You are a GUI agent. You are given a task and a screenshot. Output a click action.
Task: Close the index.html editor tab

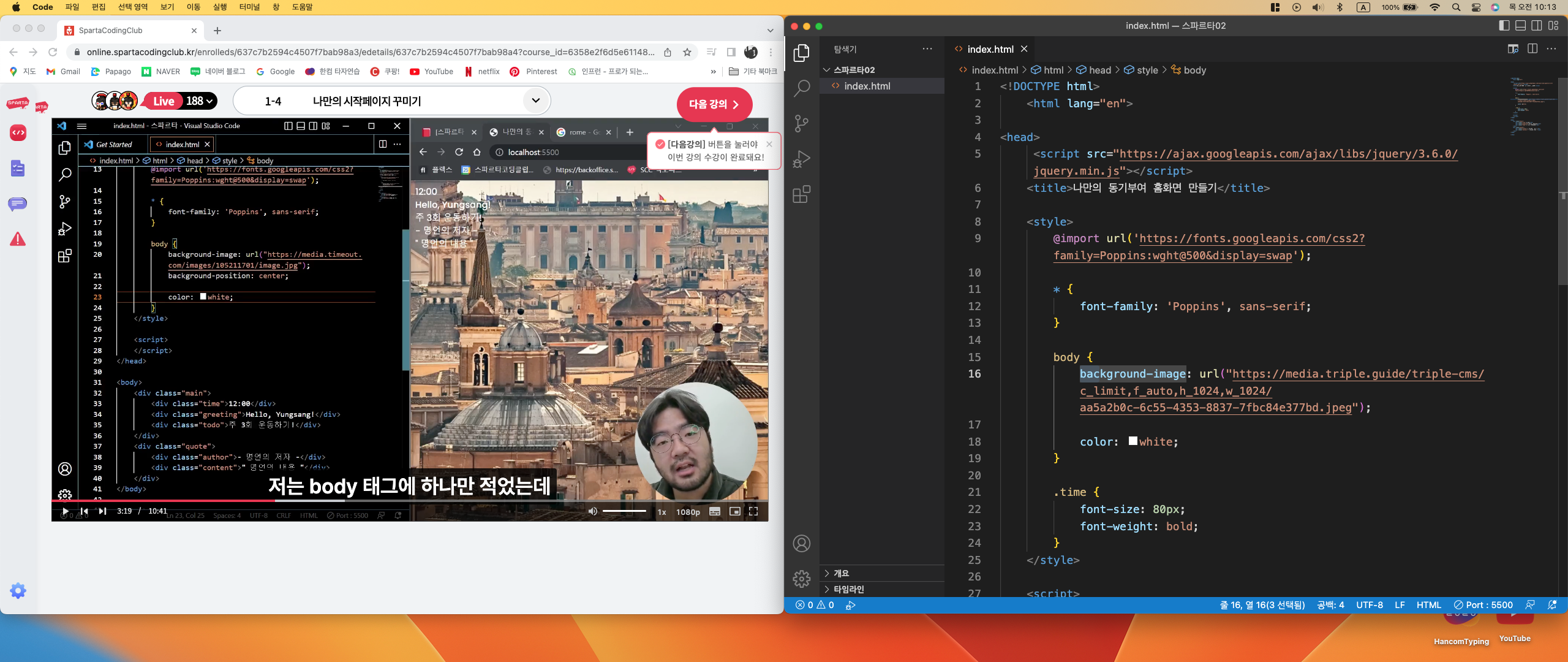pos(1024,49)
